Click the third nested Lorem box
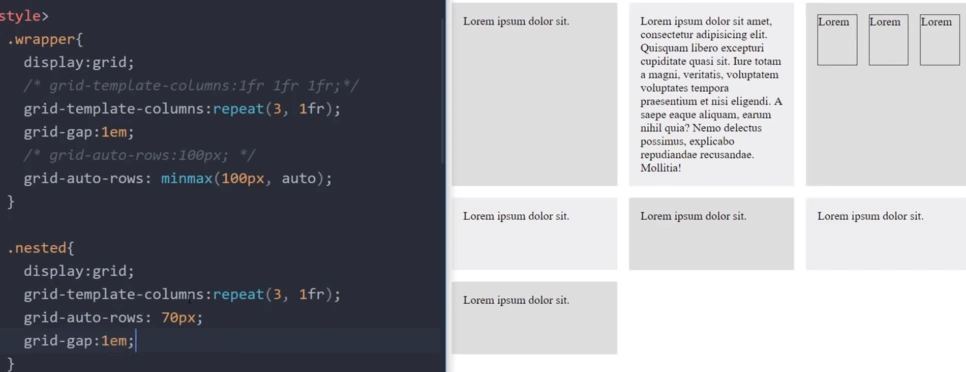Viewport: 966px width, 372px height. [940, 40]
